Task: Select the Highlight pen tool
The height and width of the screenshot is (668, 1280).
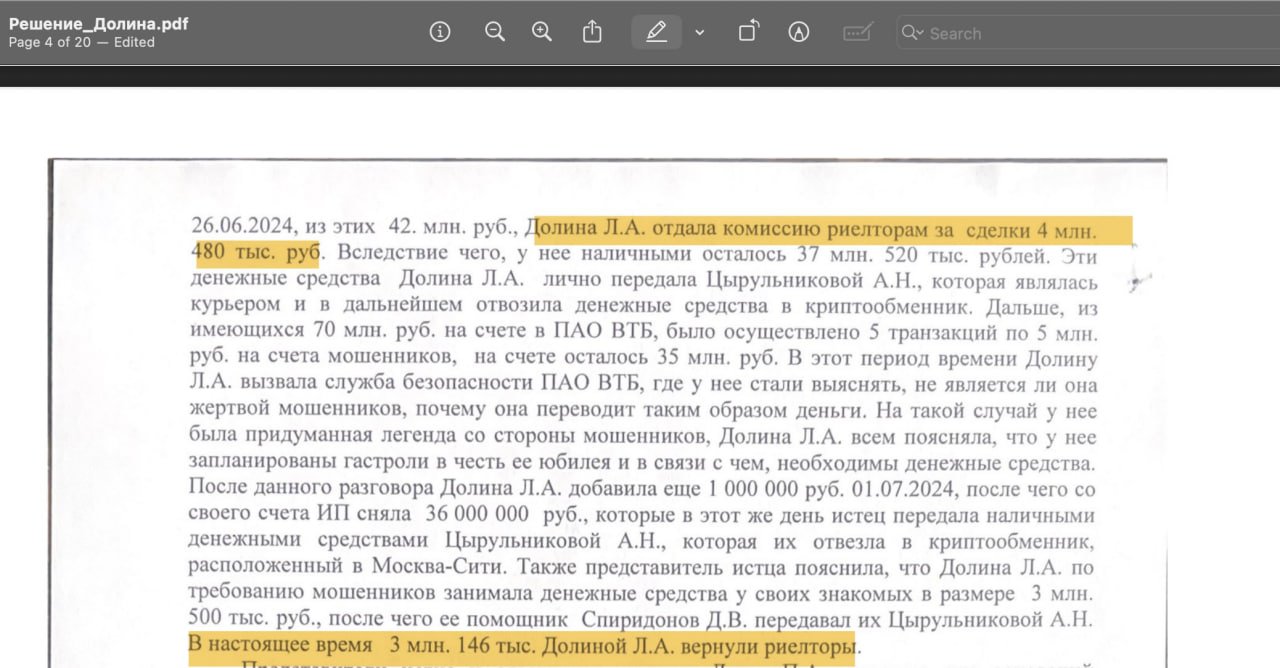Action: point(656,31)
